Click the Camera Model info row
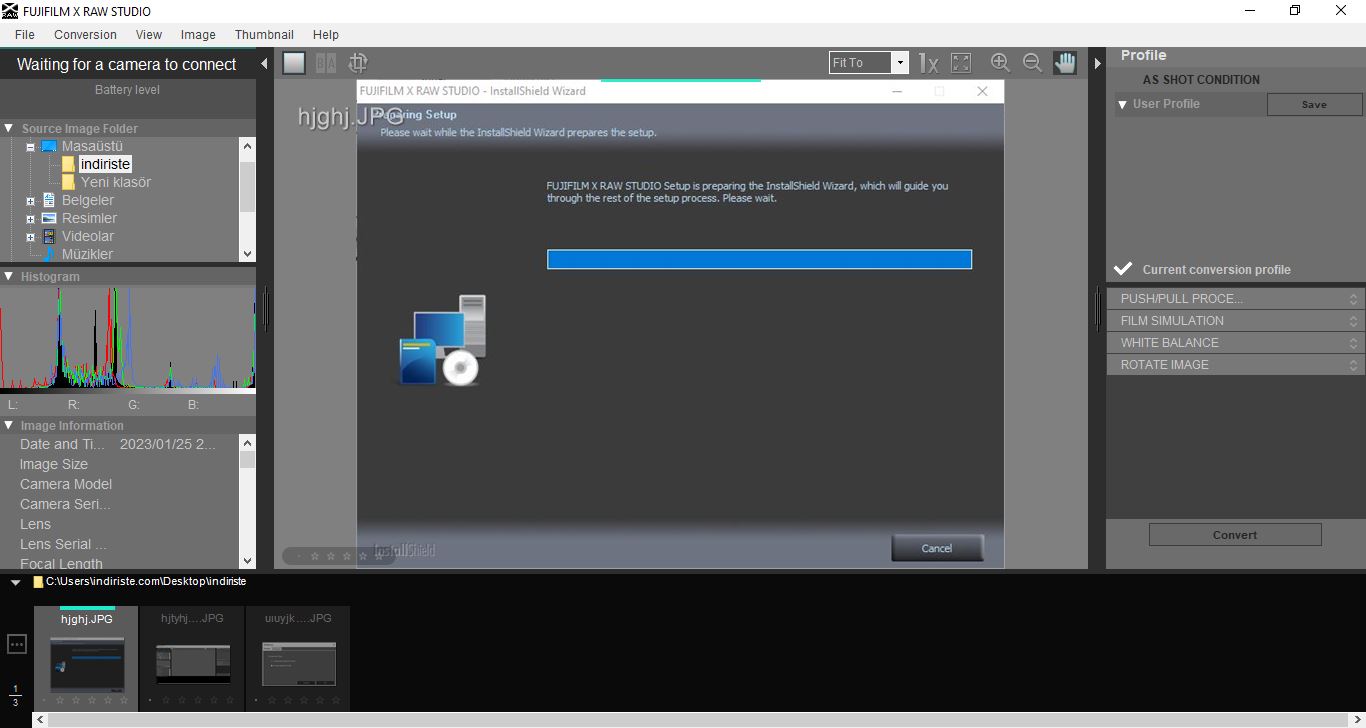This screenshot has width=1366, height=728. pos(120,484)
